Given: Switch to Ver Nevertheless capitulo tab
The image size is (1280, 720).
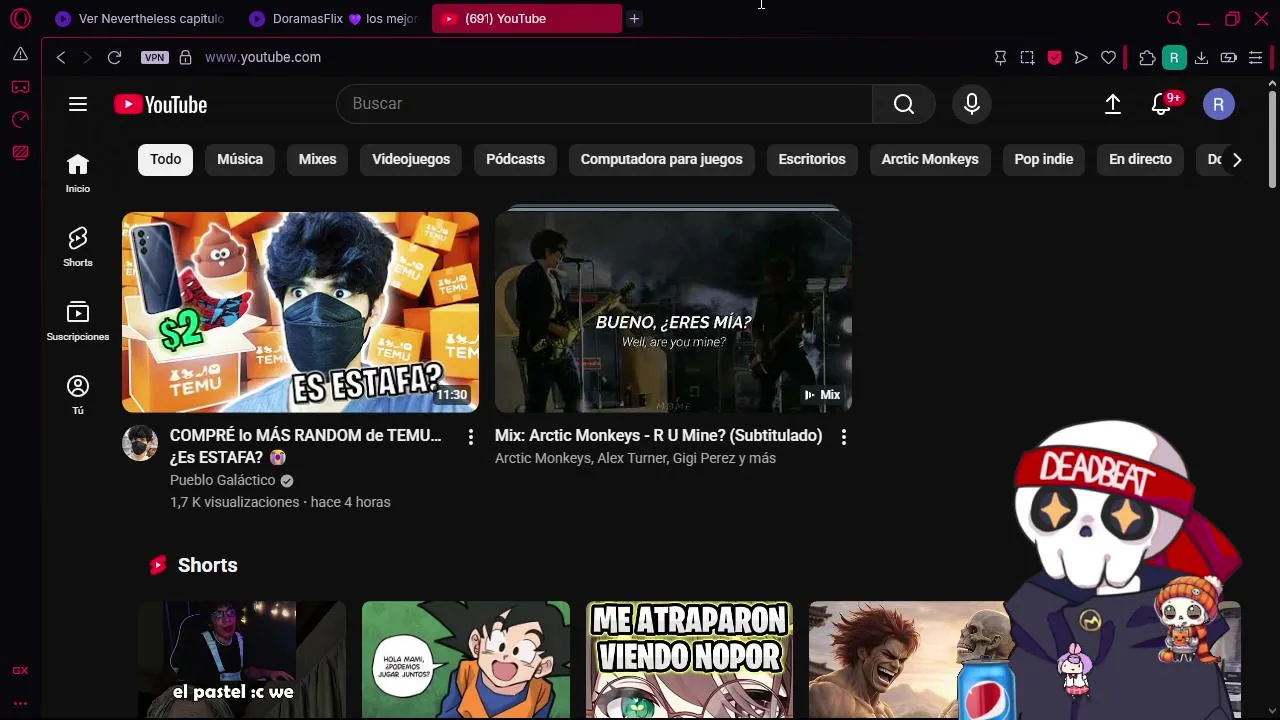Looking at the screenshot, I should coord(139,18).
